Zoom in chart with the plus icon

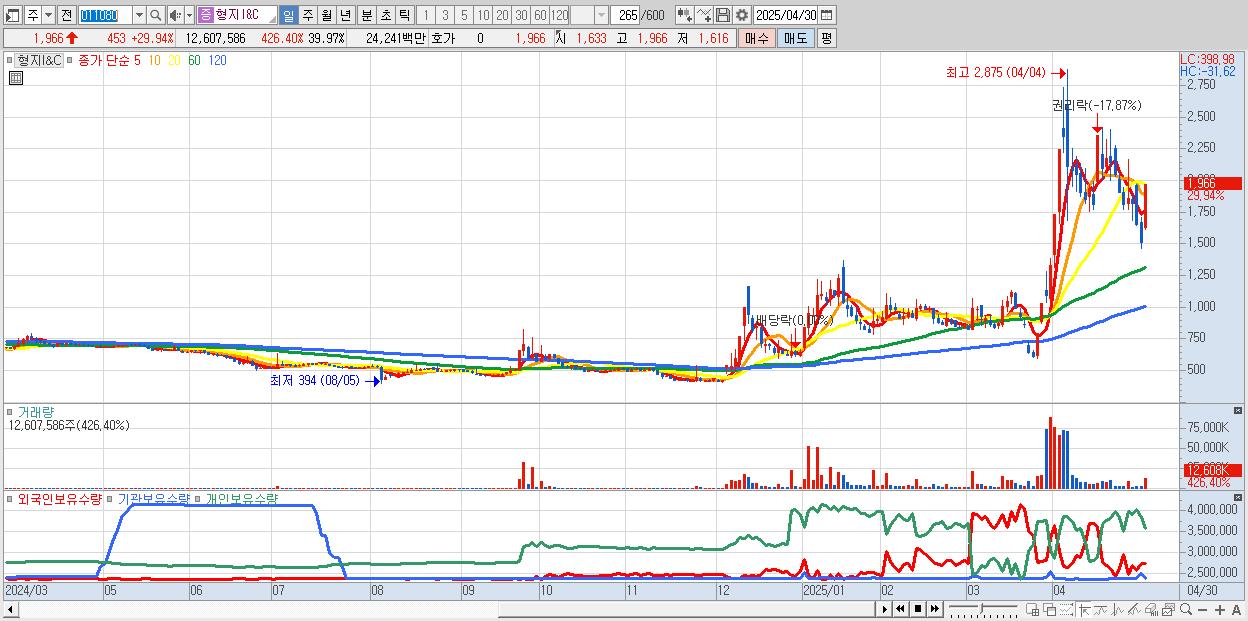click(1220, 609)
